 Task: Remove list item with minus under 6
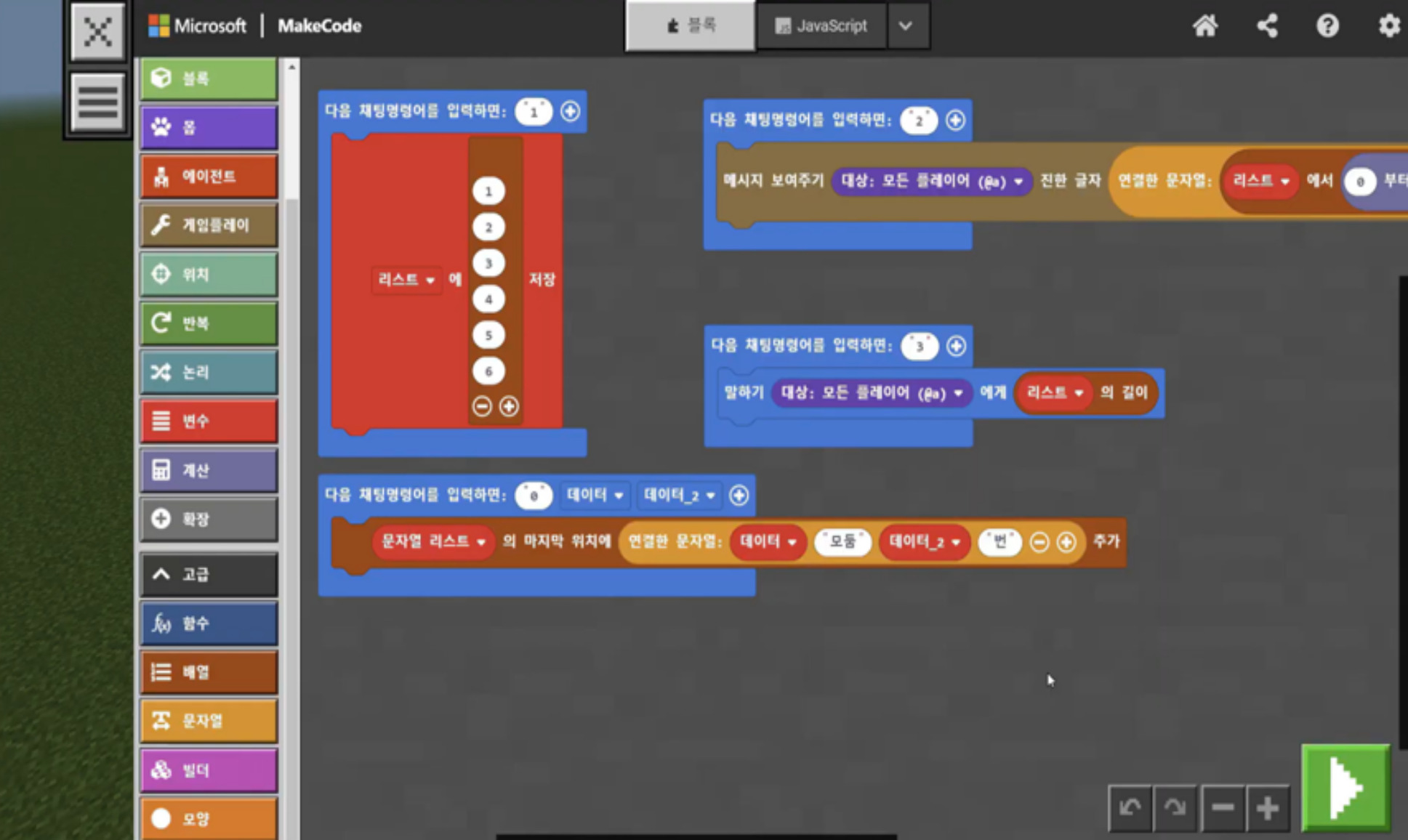coord(482,406)
